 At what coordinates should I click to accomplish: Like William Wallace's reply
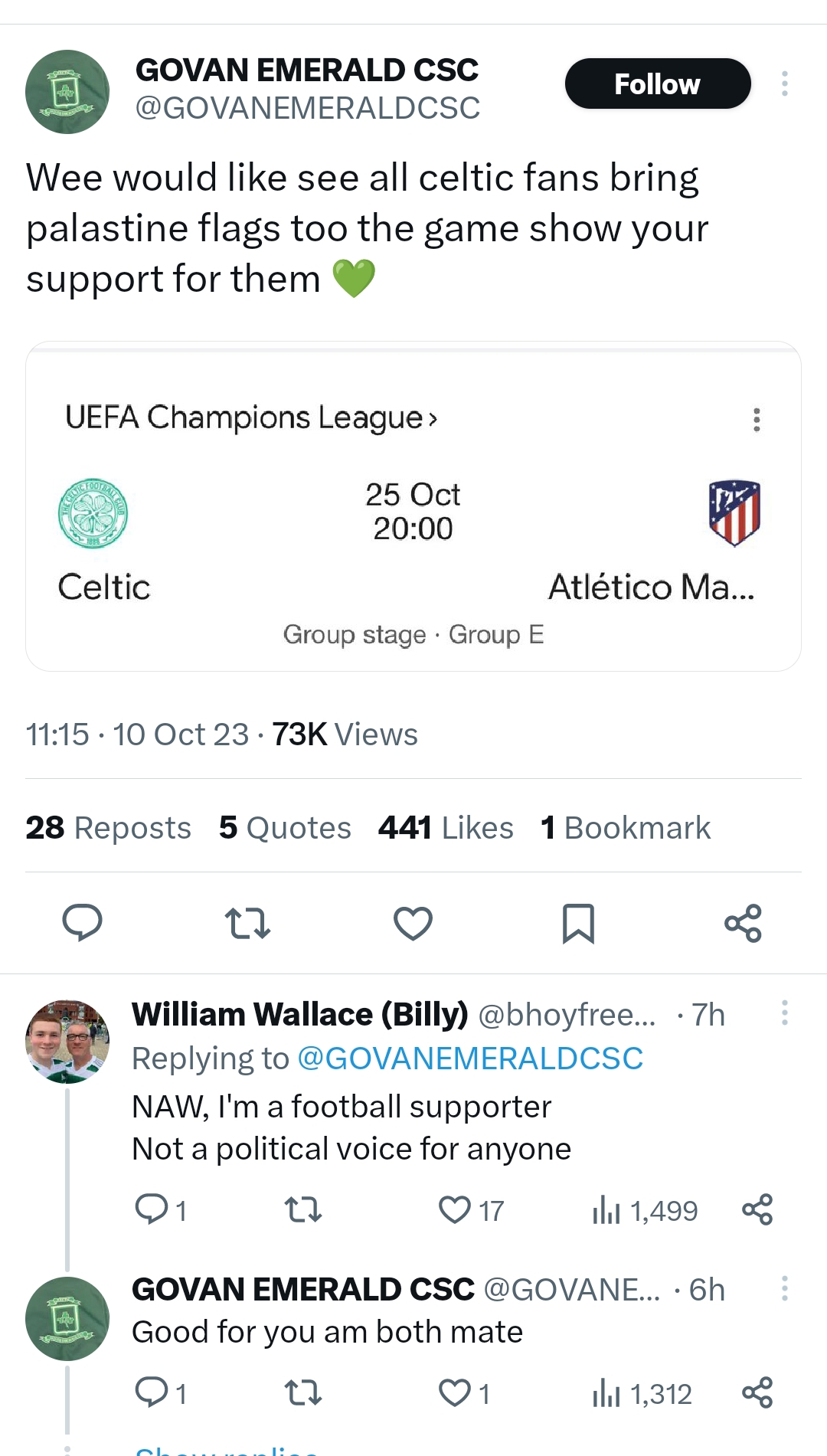[455, 1210]
